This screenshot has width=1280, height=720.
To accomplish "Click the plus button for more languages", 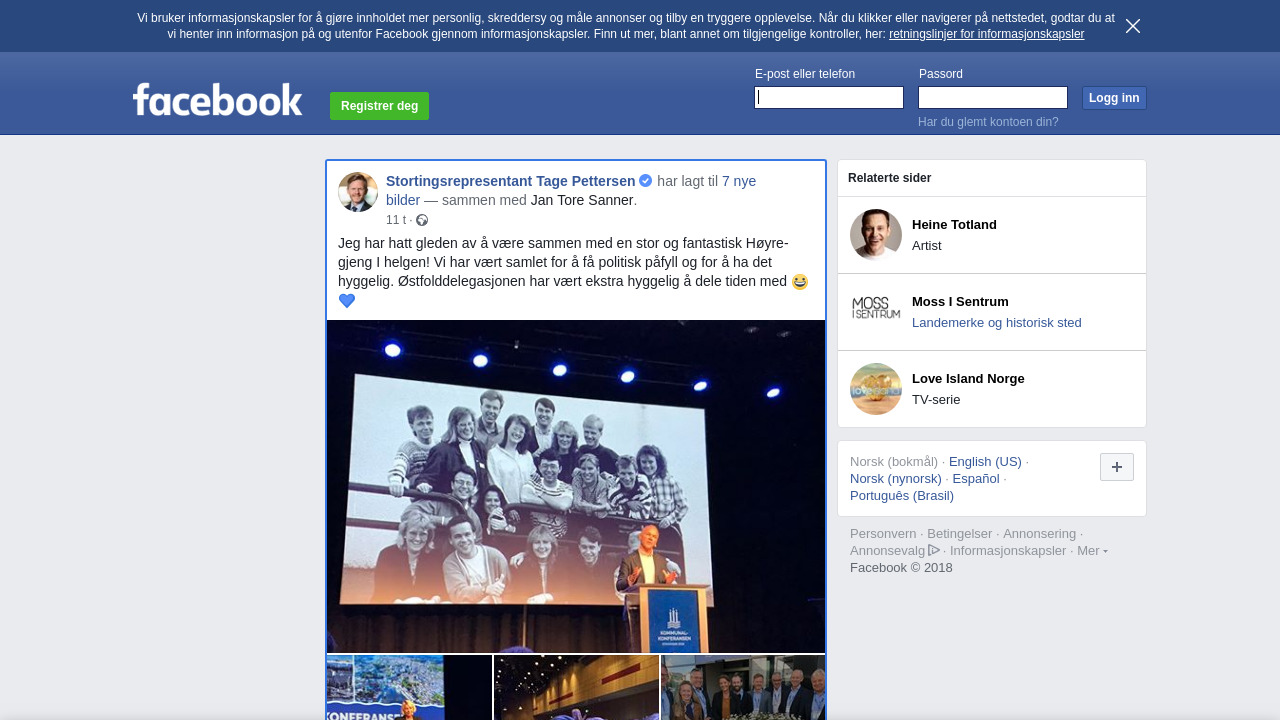I will coord(1117,467).
